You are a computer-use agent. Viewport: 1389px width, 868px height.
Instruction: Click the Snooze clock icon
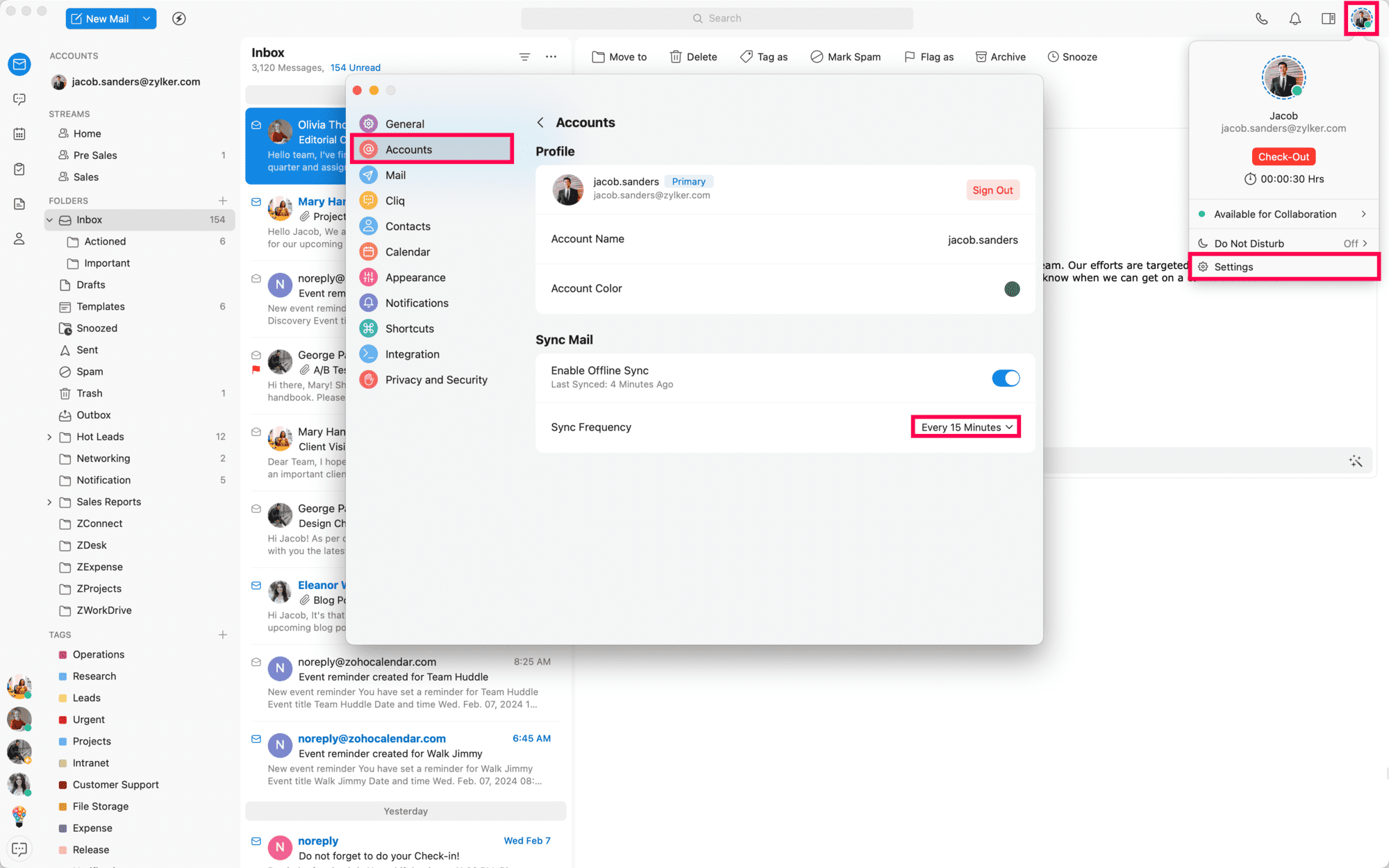tap(1053, 57)
